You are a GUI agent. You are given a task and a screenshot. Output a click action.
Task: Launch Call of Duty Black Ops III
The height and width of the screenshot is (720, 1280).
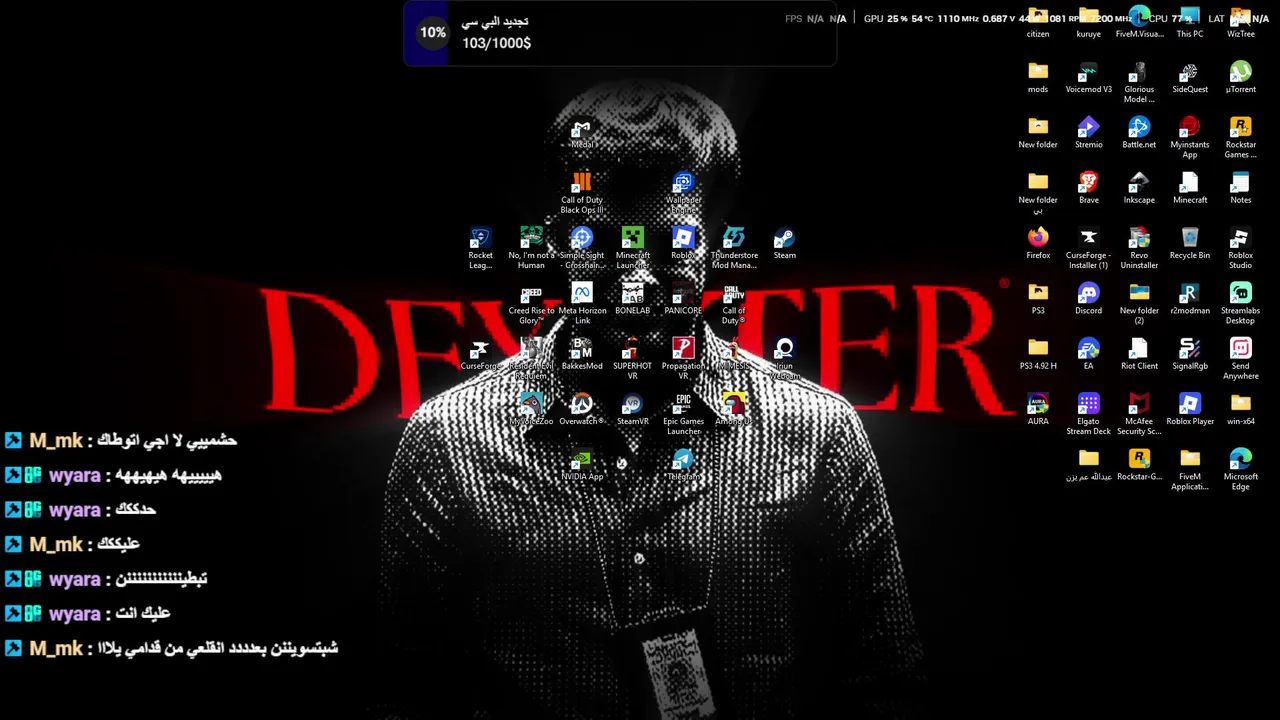pos(582,194)
